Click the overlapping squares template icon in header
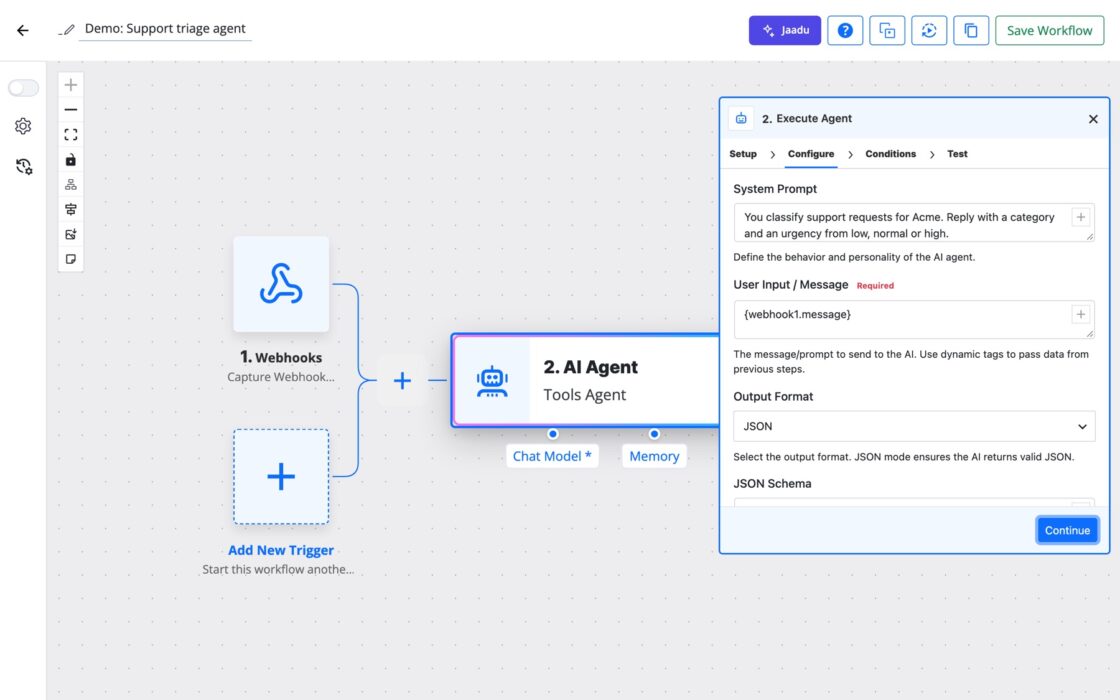 tap(886, 30)
